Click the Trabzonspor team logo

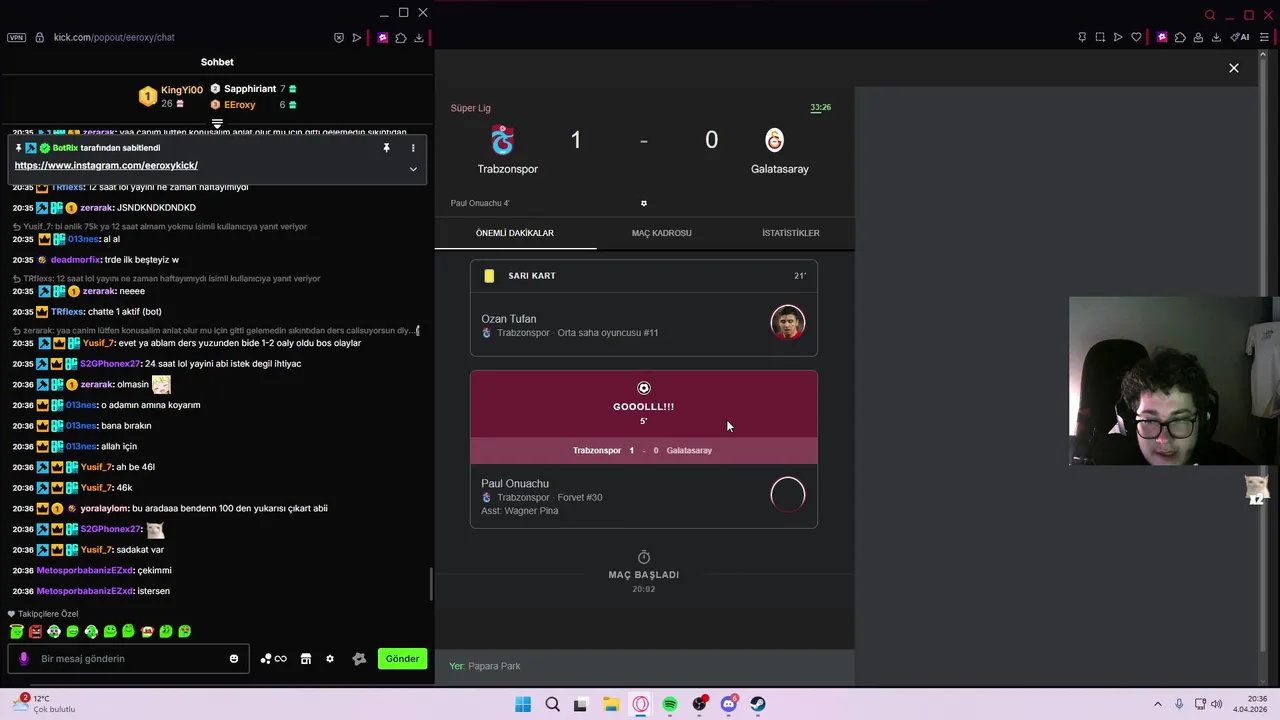click(503, 140)
